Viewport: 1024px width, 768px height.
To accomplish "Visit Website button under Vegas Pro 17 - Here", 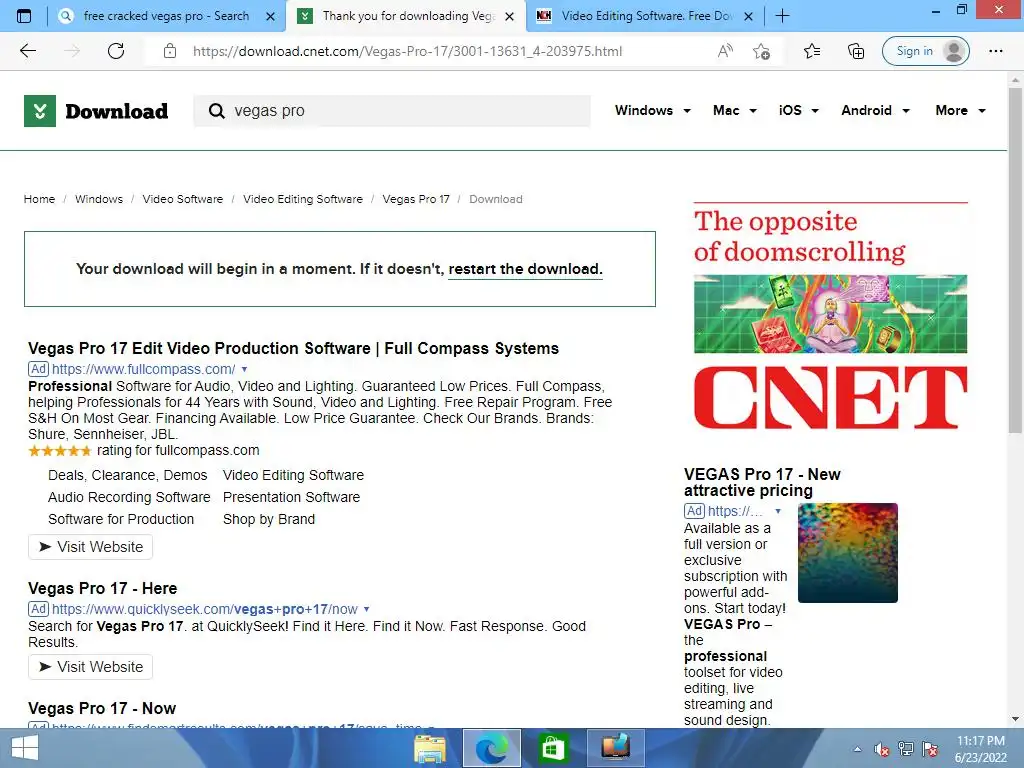I will 90,667.
